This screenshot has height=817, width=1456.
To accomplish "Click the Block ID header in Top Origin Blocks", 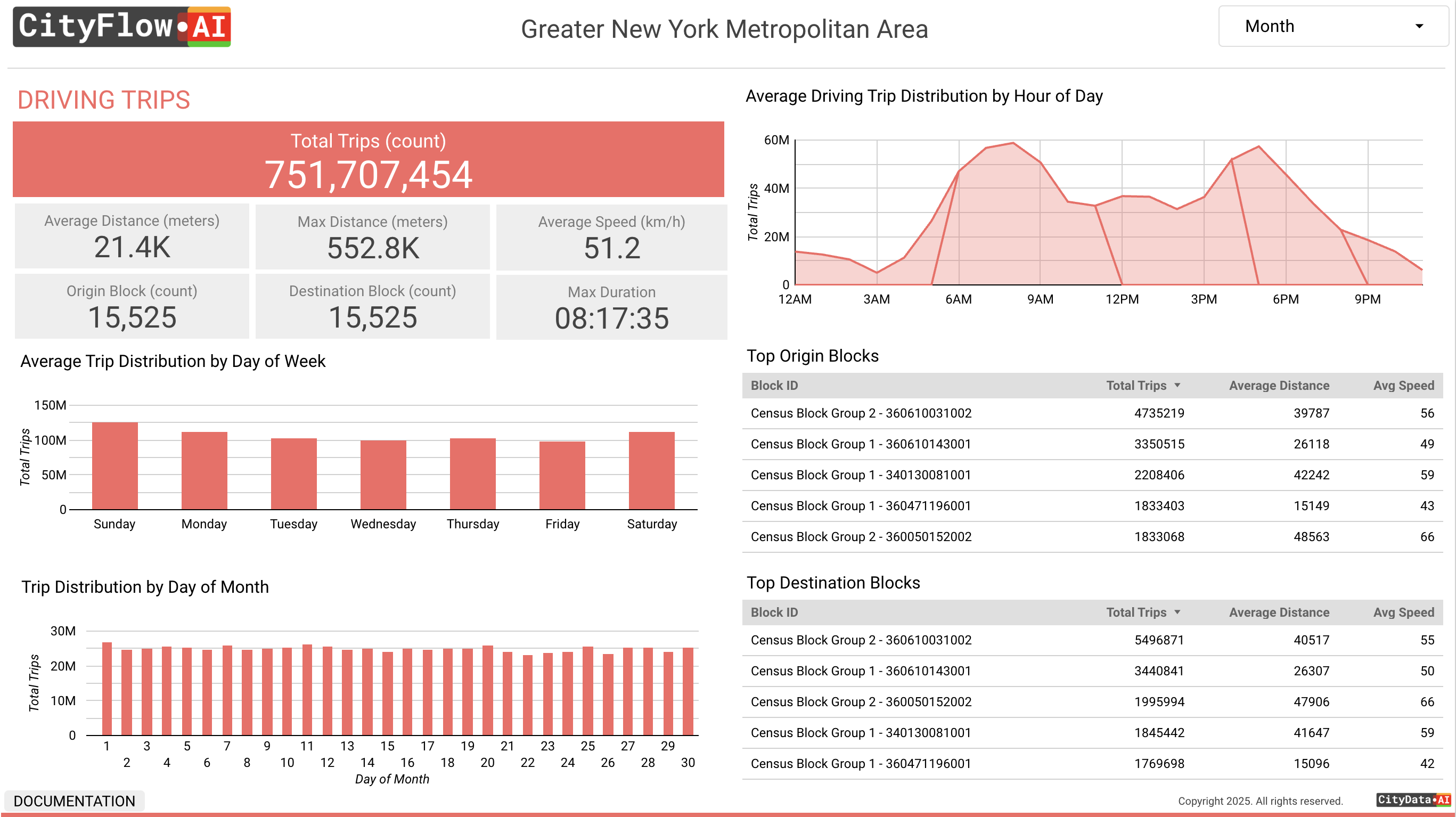I will click(x=774, y=385).
